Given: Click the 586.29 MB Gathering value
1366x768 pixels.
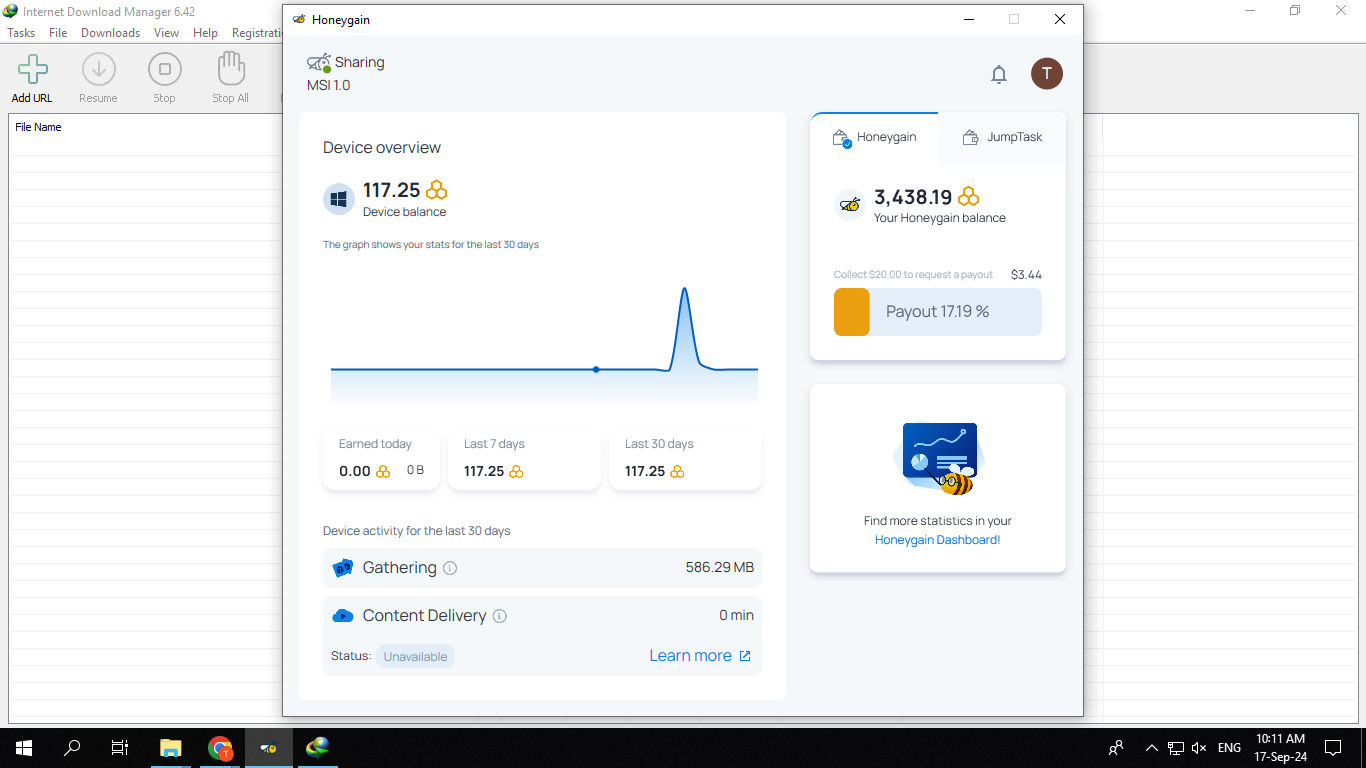Looking at the screenshot, I should 720,567.
